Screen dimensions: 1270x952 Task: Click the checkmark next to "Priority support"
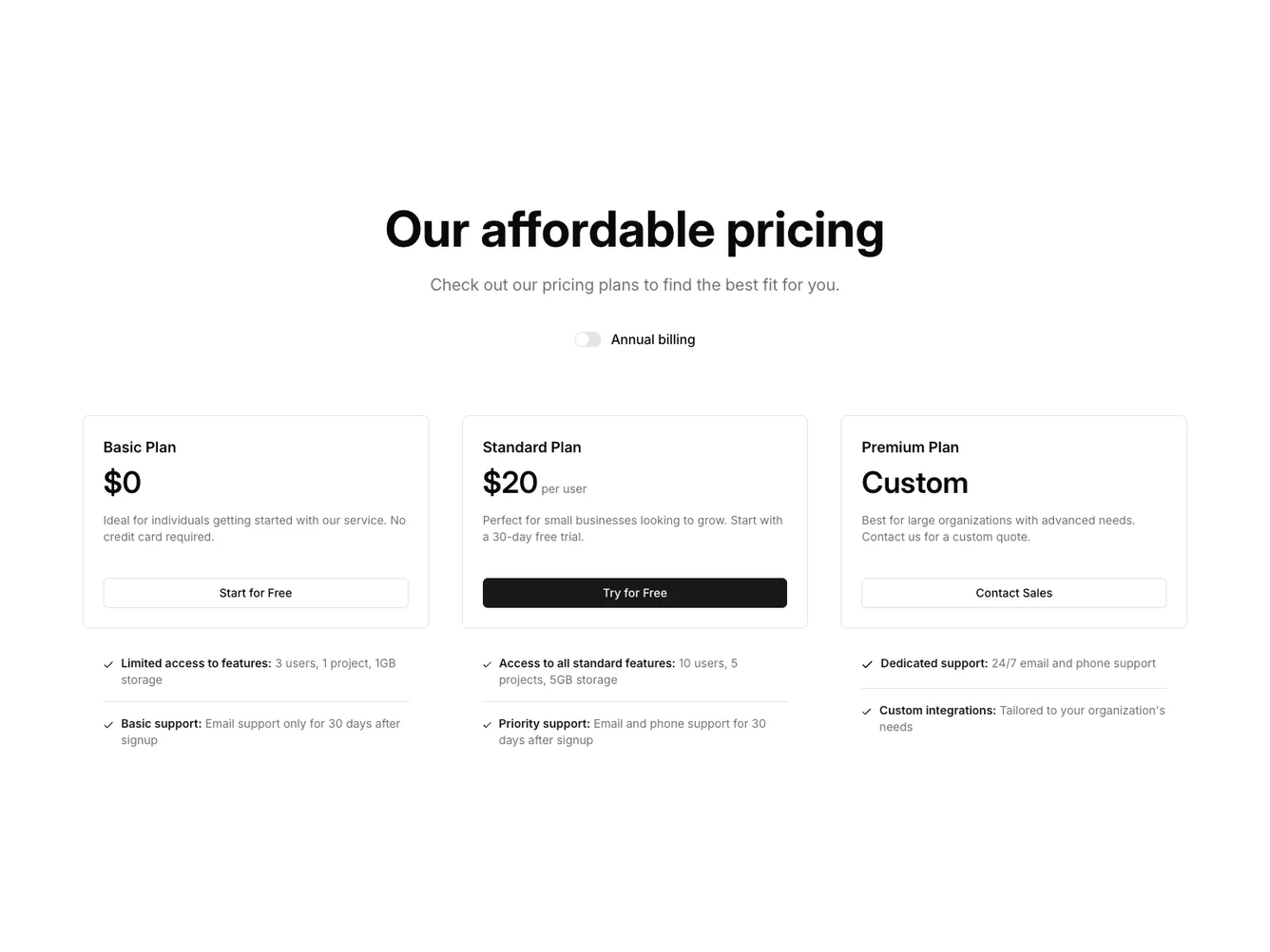(x=488, y=724)
